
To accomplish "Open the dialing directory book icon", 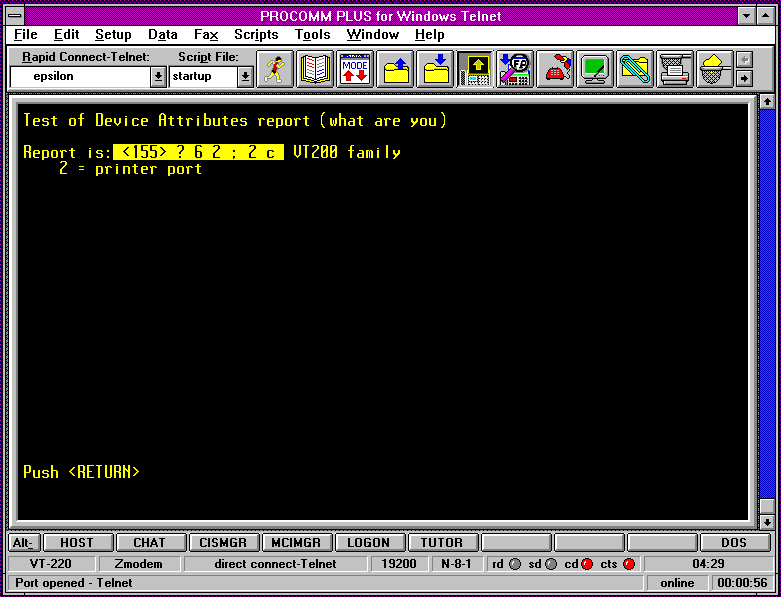I will [315, 69].
